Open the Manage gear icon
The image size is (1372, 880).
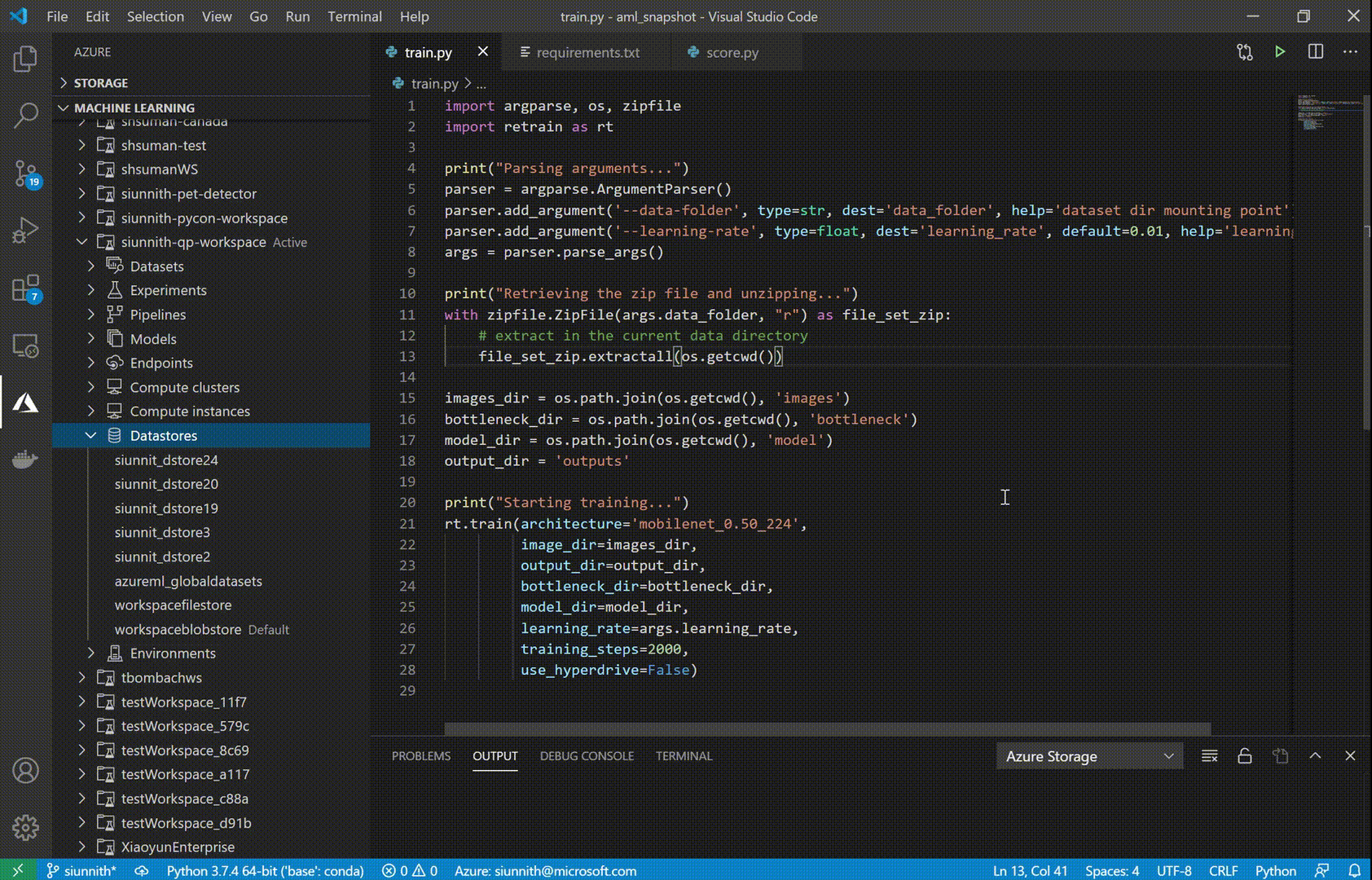[25, 827]
